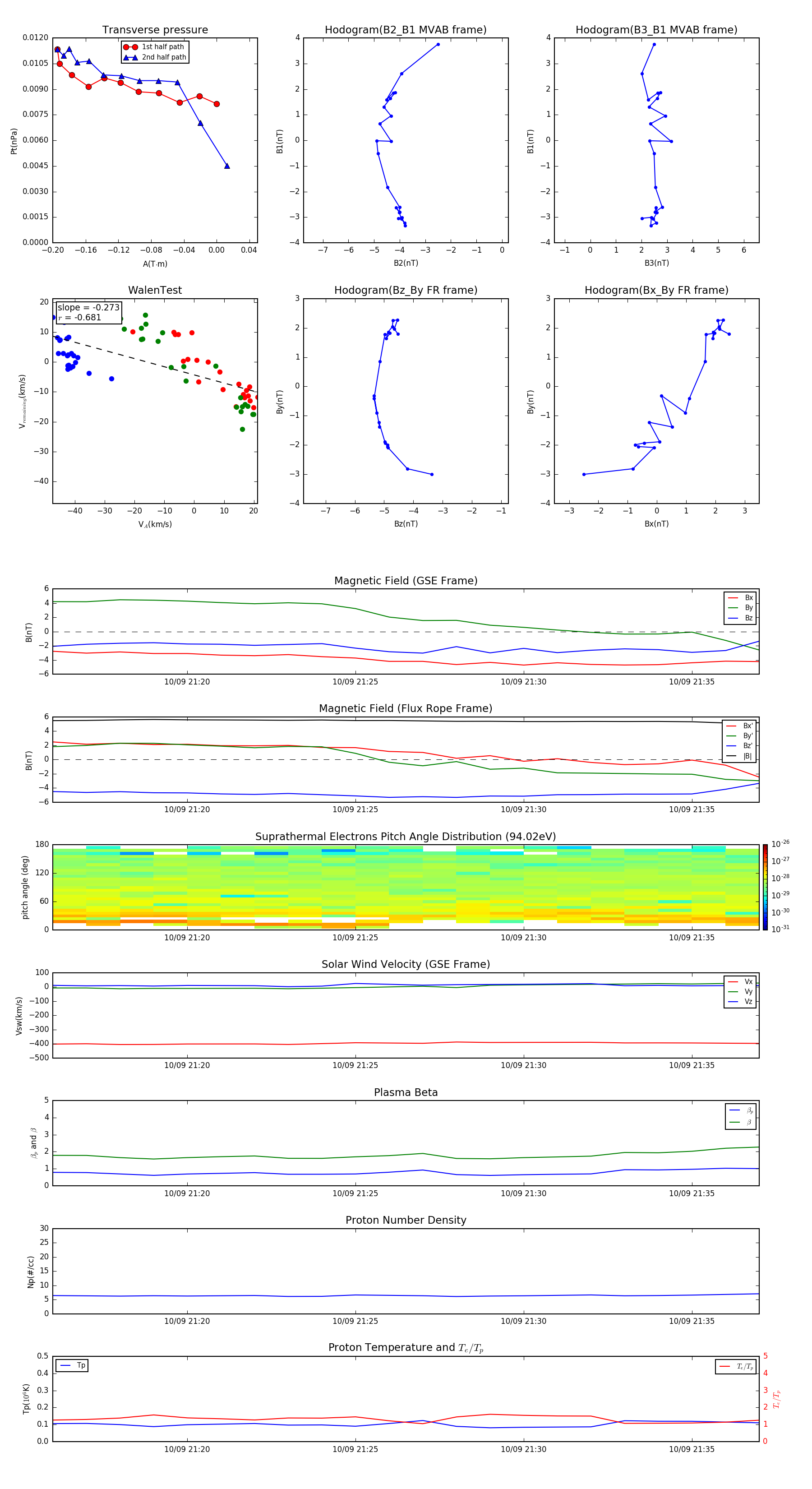Click the 'Plasma Beta' title
The height and width of the screenshot is (1489, 812).
[406, 1092]
